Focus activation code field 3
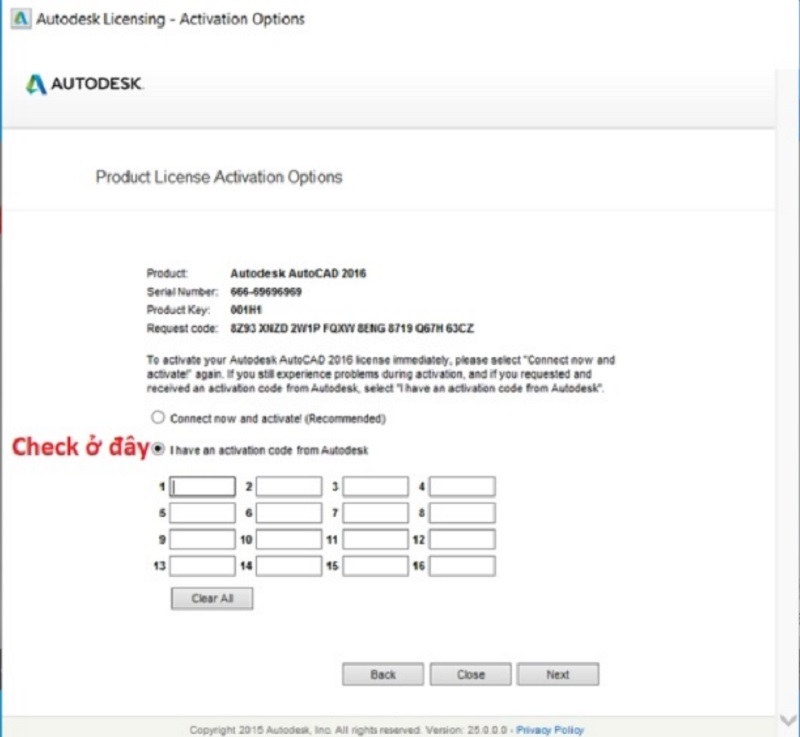Viewport: 800px width, 737px height. (376, 487)
